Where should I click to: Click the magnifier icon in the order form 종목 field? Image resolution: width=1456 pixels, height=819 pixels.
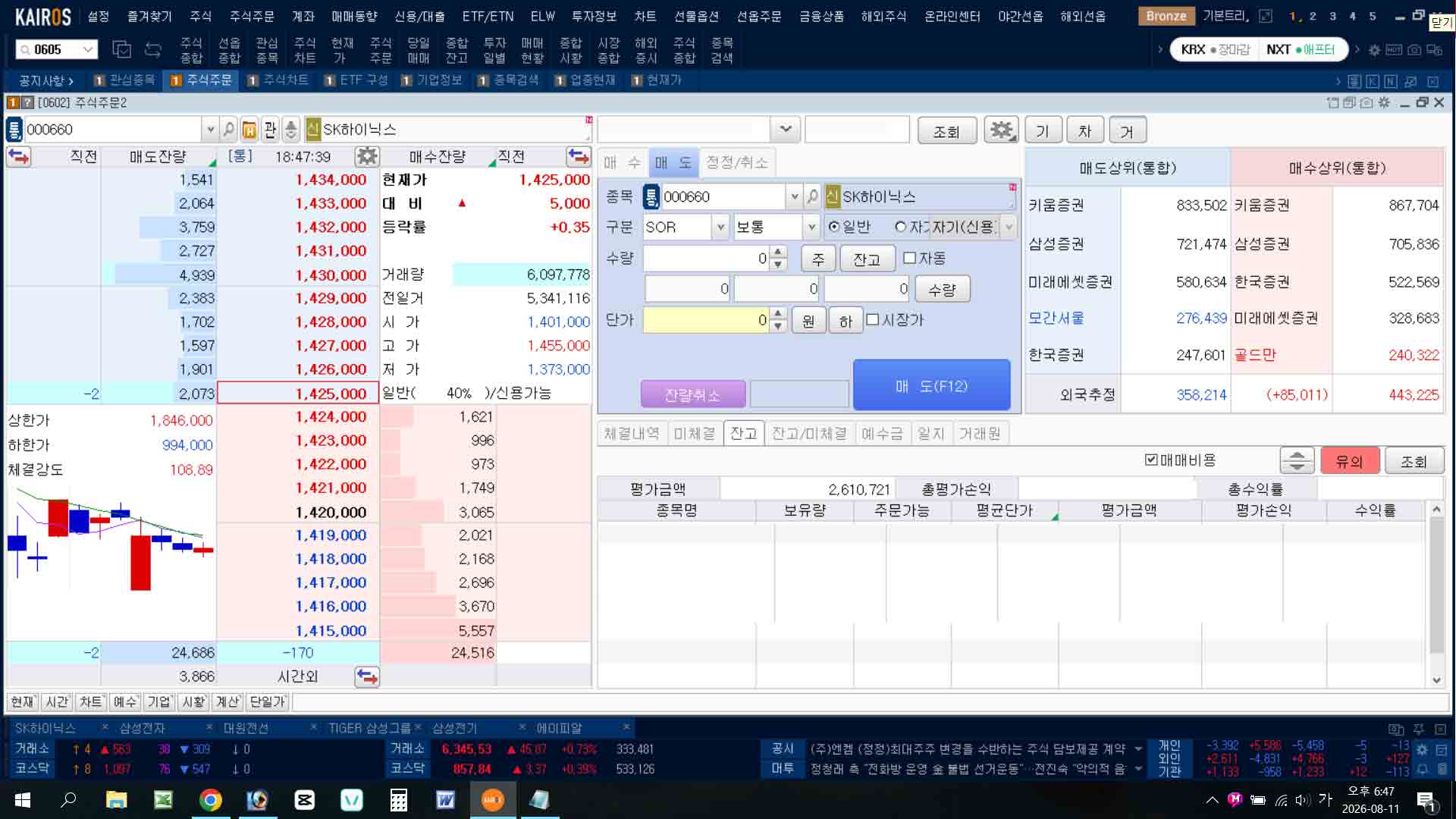[x=812, y=196]
